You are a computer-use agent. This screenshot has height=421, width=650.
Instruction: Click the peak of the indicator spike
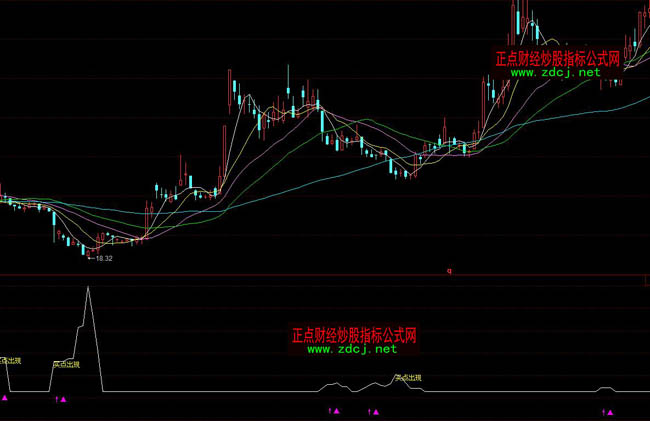pos(88,288)
